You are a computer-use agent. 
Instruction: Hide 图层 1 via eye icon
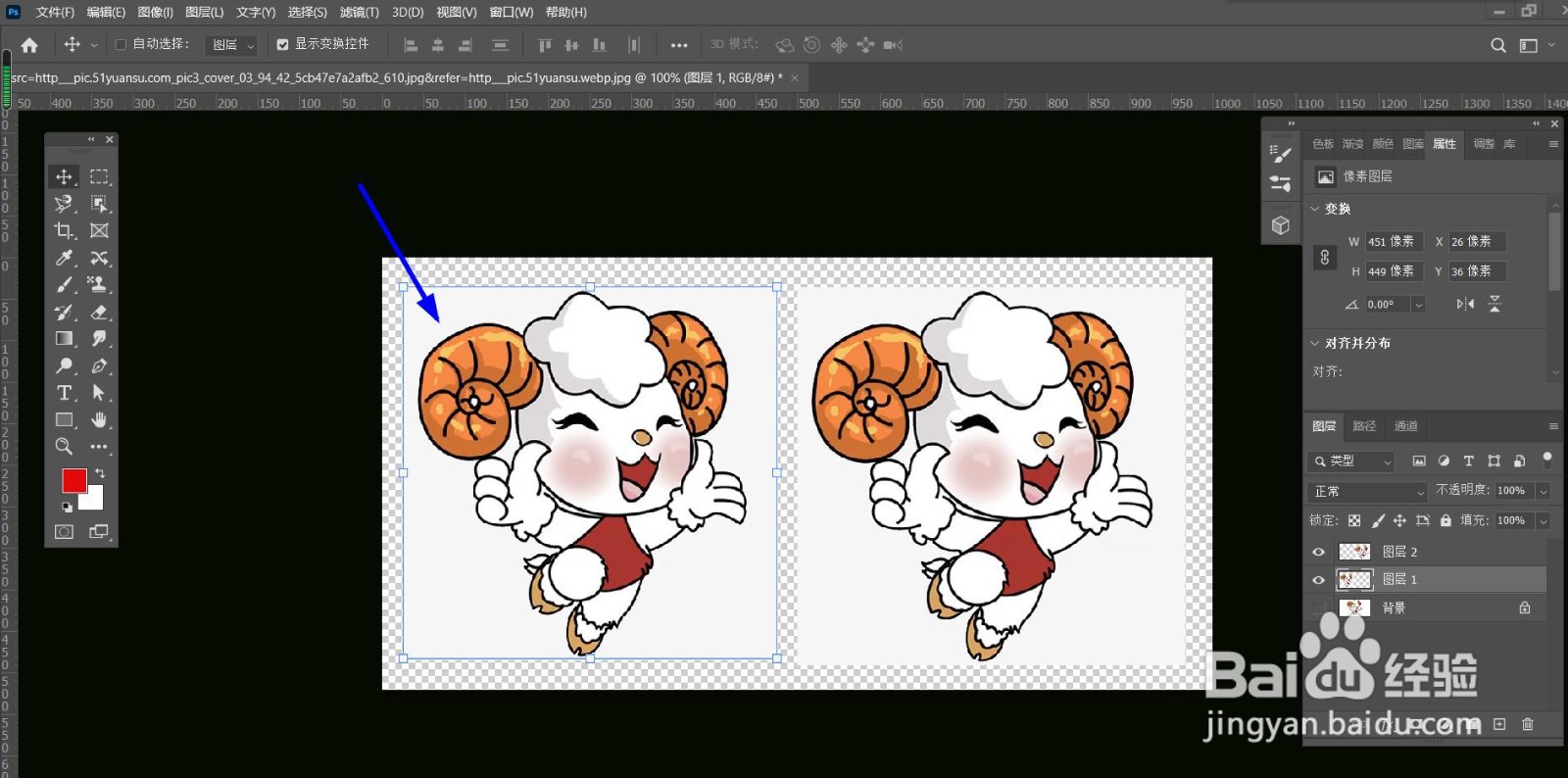[x=1318, y=580]
